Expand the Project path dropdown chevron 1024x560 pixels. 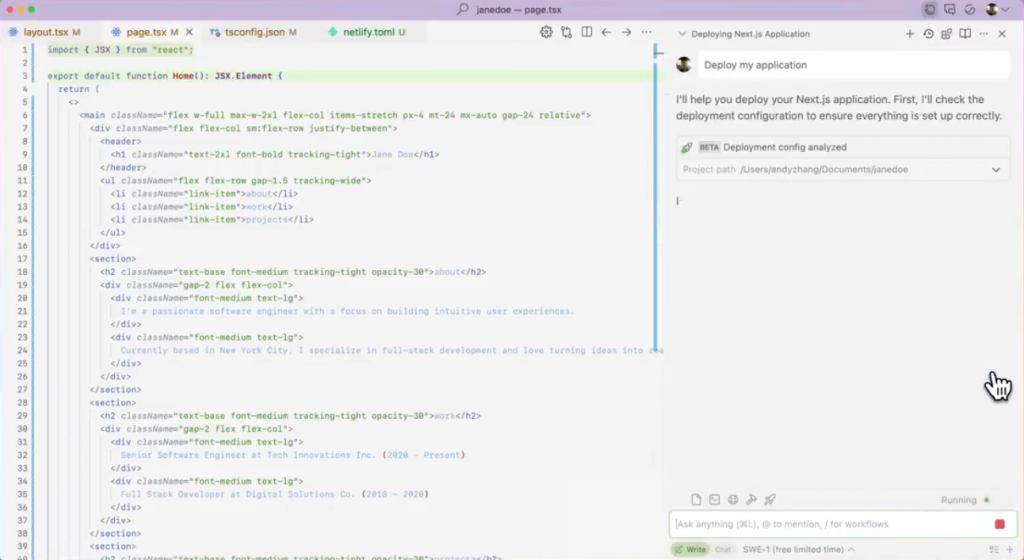click(995, 170)
